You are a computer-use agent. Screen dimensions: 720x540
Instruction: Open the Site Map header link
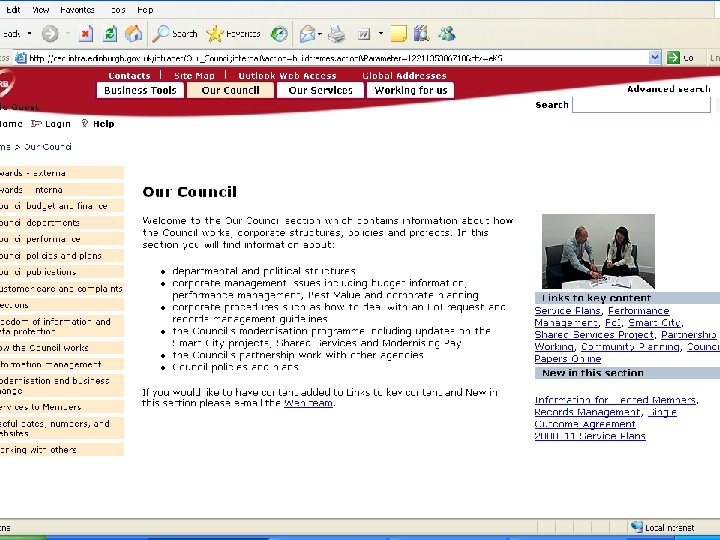tap(194, 76)
